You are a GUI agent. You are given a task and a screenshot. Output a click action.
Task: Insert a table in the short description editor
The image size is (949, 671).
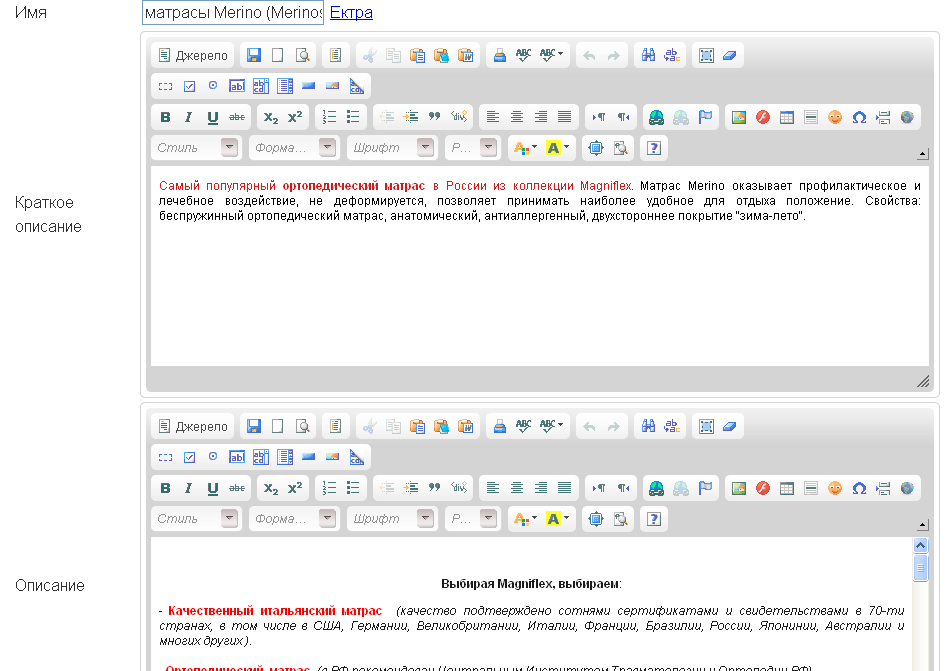point(785,117)
